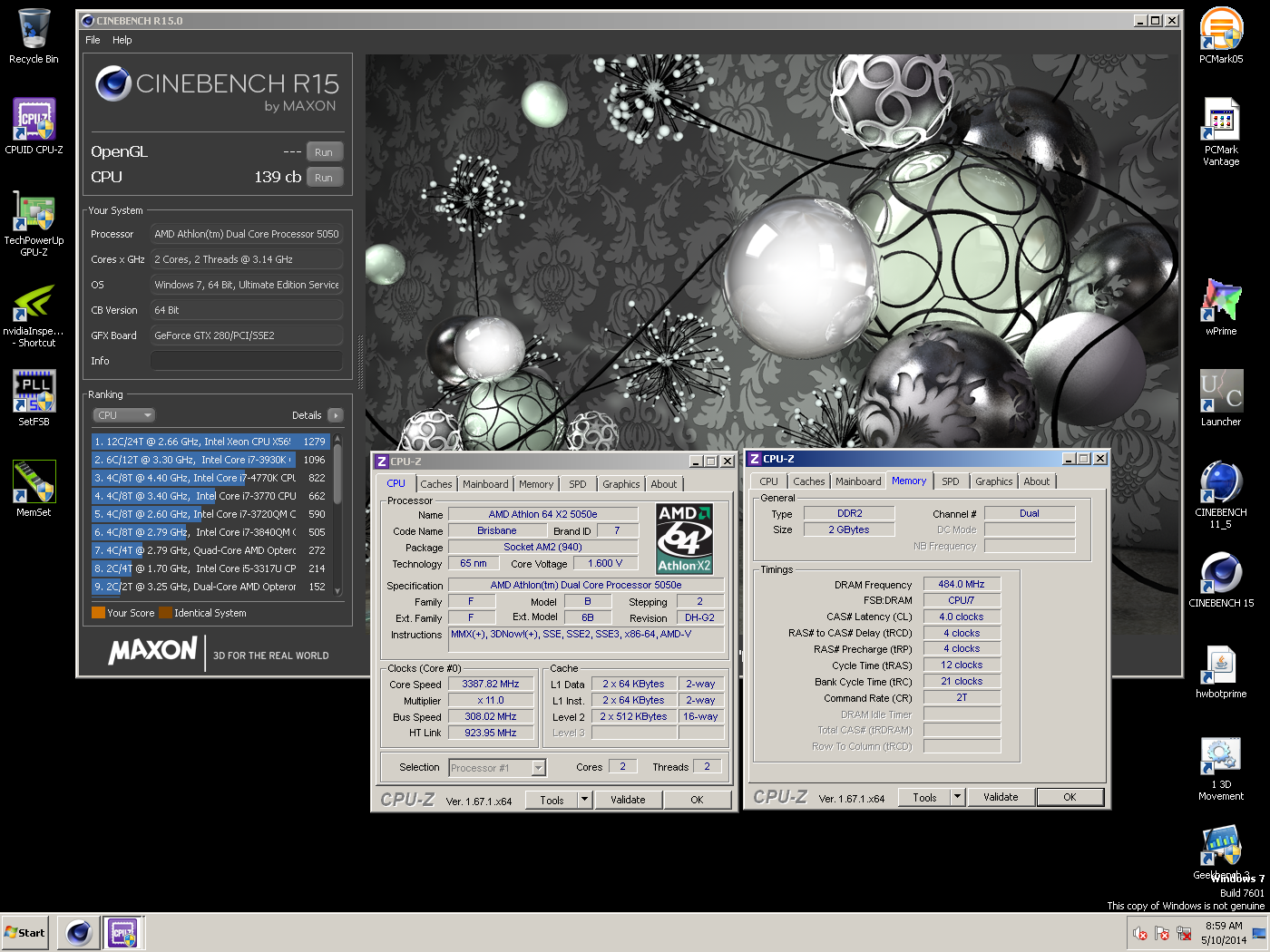
Task: Switch to SPD tab in right CPU-Z
Action: (x=951, y=481)
